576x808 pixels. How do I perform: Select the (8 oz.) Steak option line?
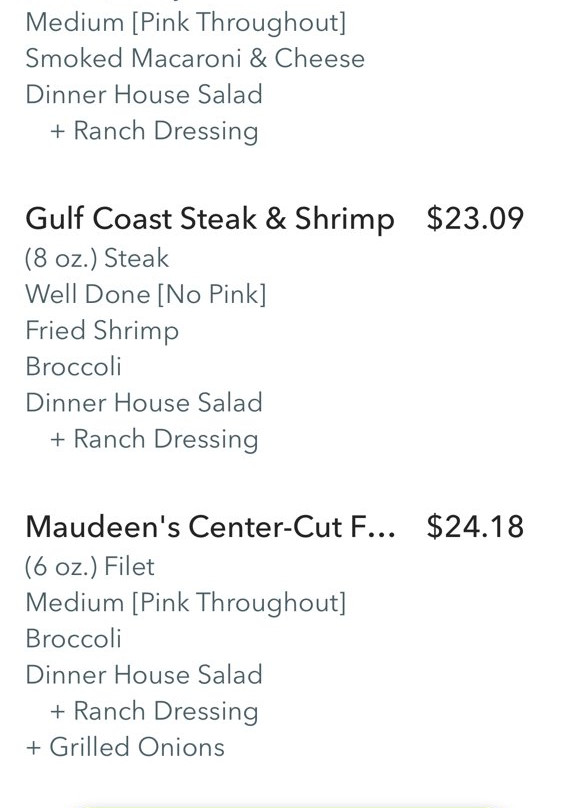[97, 258]
